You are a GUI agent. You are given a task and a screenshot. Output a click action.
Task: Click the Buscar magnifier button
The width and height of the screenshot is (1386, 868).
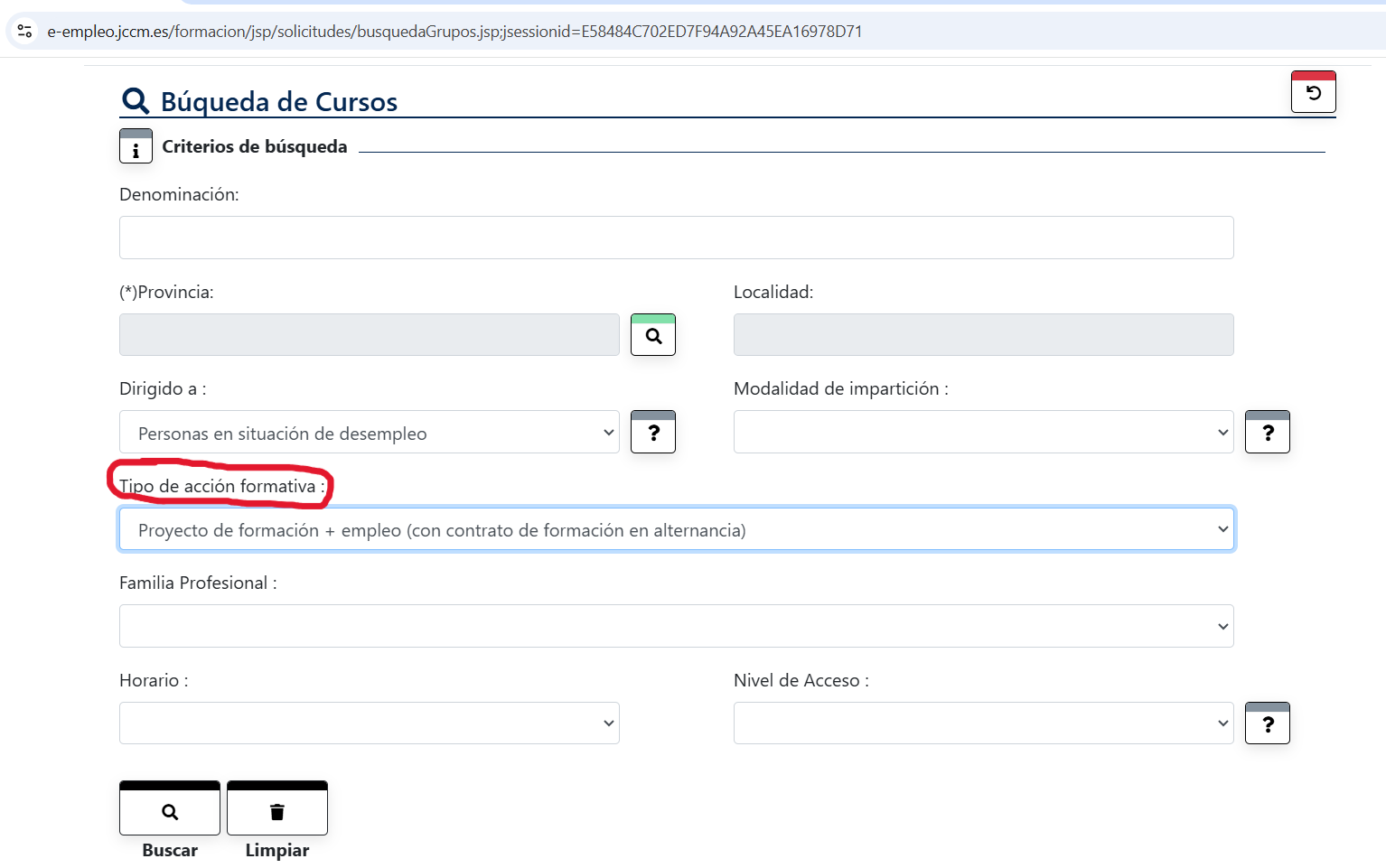coord(170,808)
